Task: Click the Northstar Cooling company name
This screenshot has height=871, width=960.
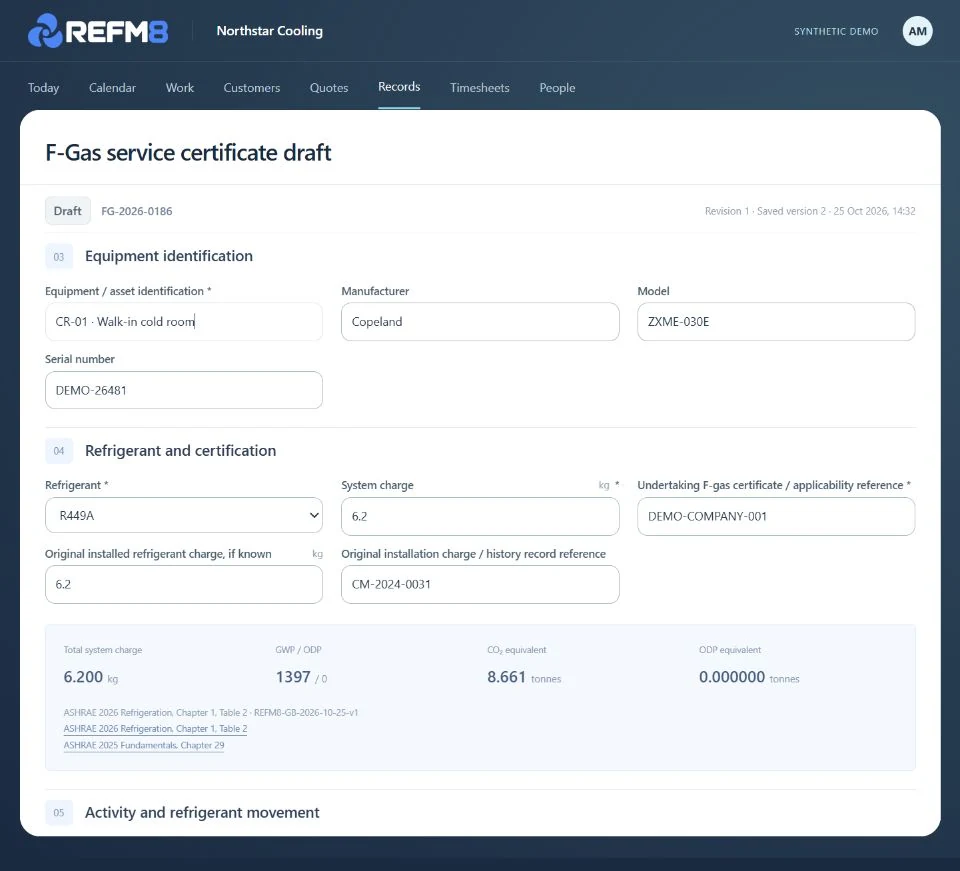Action: pos(269,31)
